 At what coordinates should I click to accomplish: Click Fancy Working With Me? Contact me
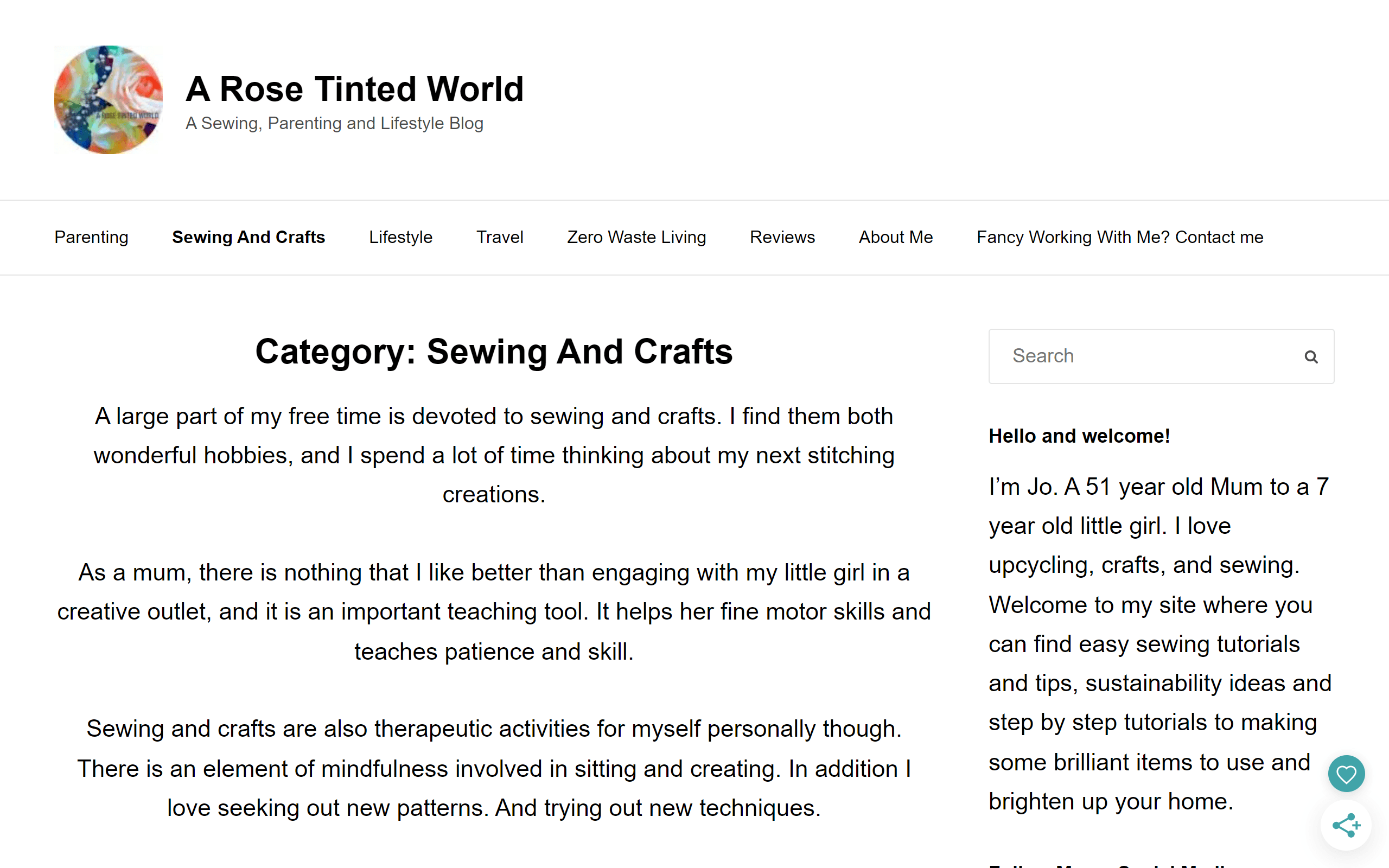click(x=1120, y=237)
